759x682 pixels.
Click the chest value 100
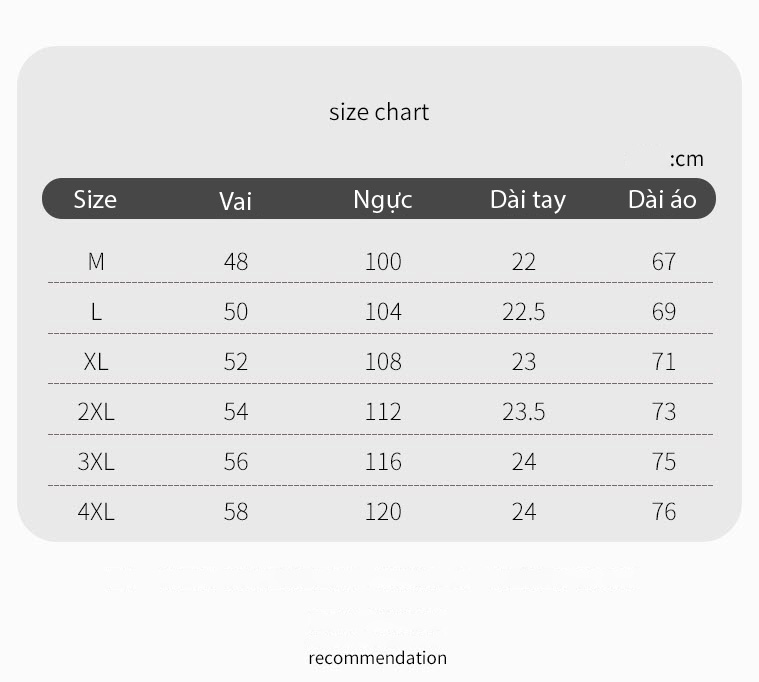pyautogui.click(x=383, y=262)
